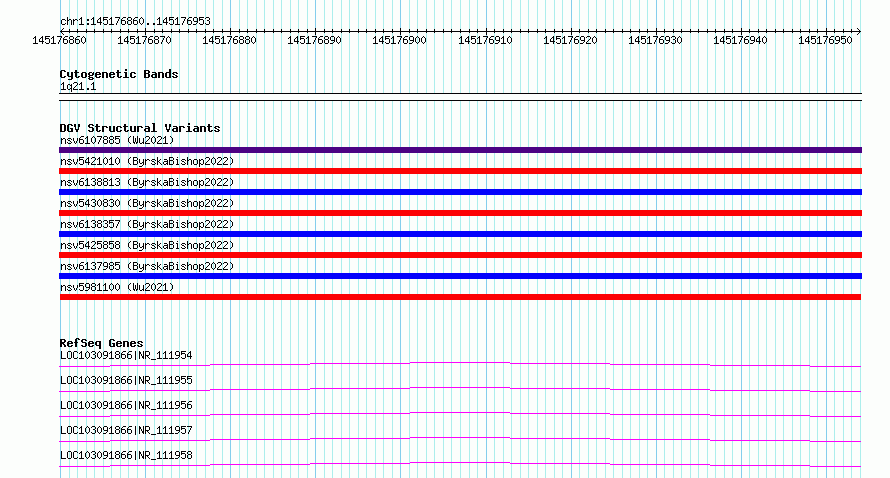890x478 pixels.
Task: Click the Cytogenetic Bands track title
Action: (119, 74)
